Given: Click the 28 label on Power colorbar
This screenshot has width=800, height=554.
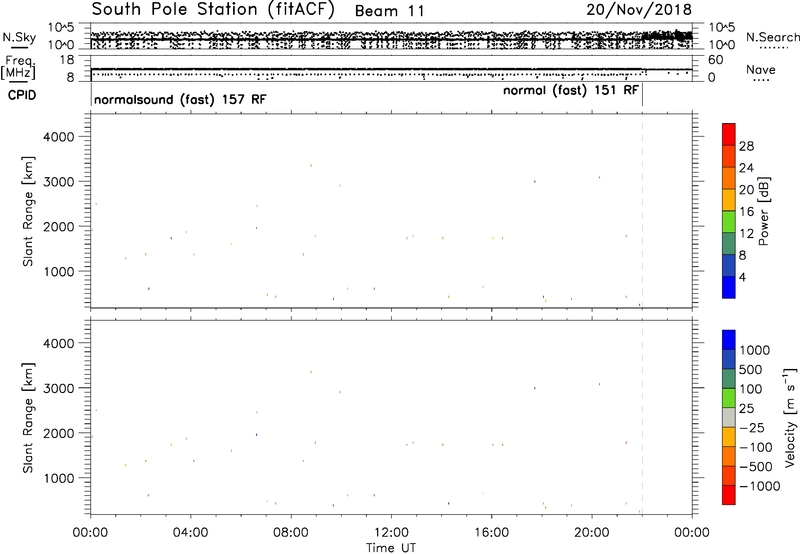Looking at the screenshot, I should (746, 146).
